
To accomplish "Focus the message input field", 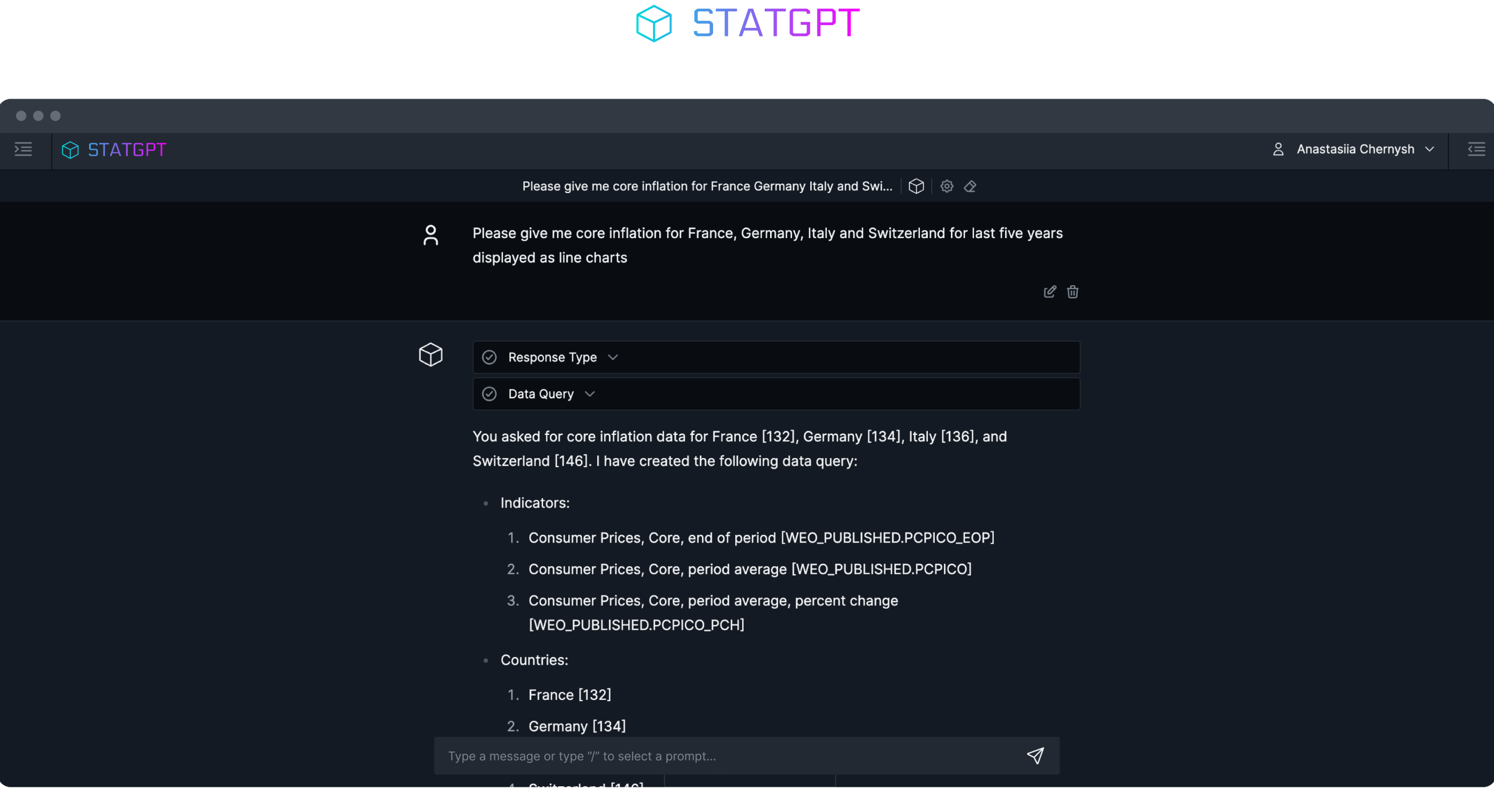I will pyautogui.click(x=731, y=756).
